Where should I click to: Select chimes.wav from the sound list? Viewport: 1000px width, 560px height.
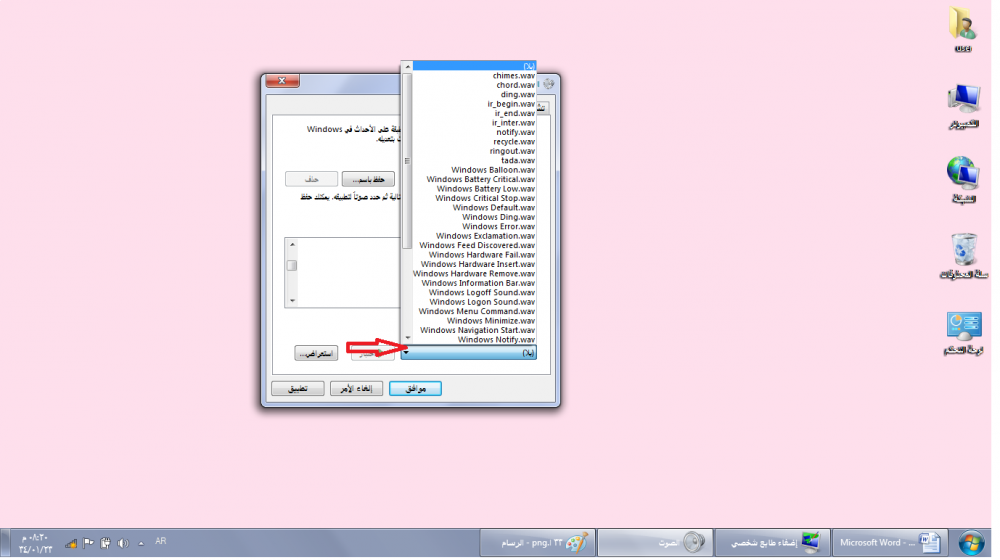513,76
